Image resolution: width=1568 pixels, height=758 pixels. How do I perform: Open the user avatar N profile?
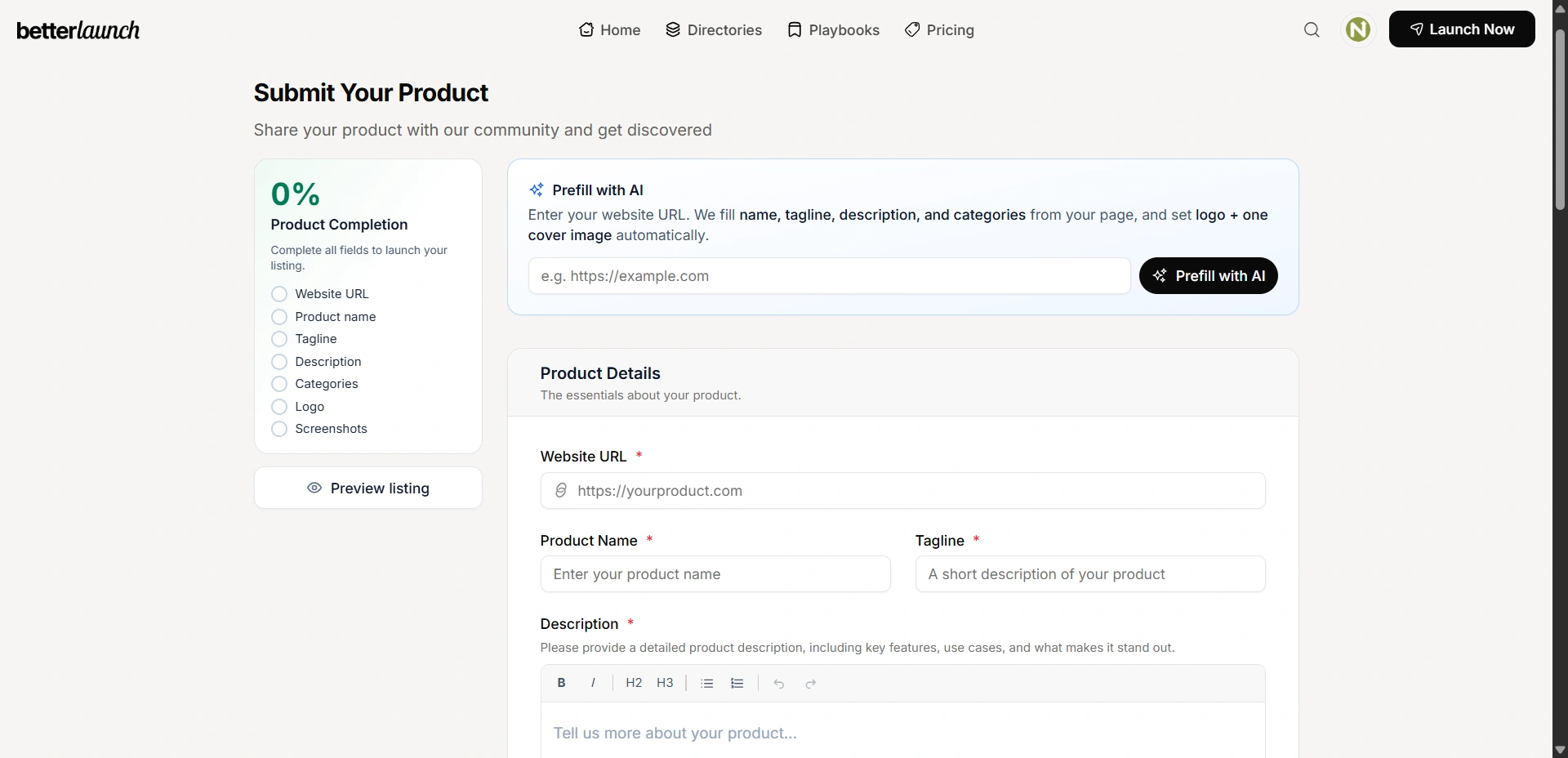point(1358,29)
